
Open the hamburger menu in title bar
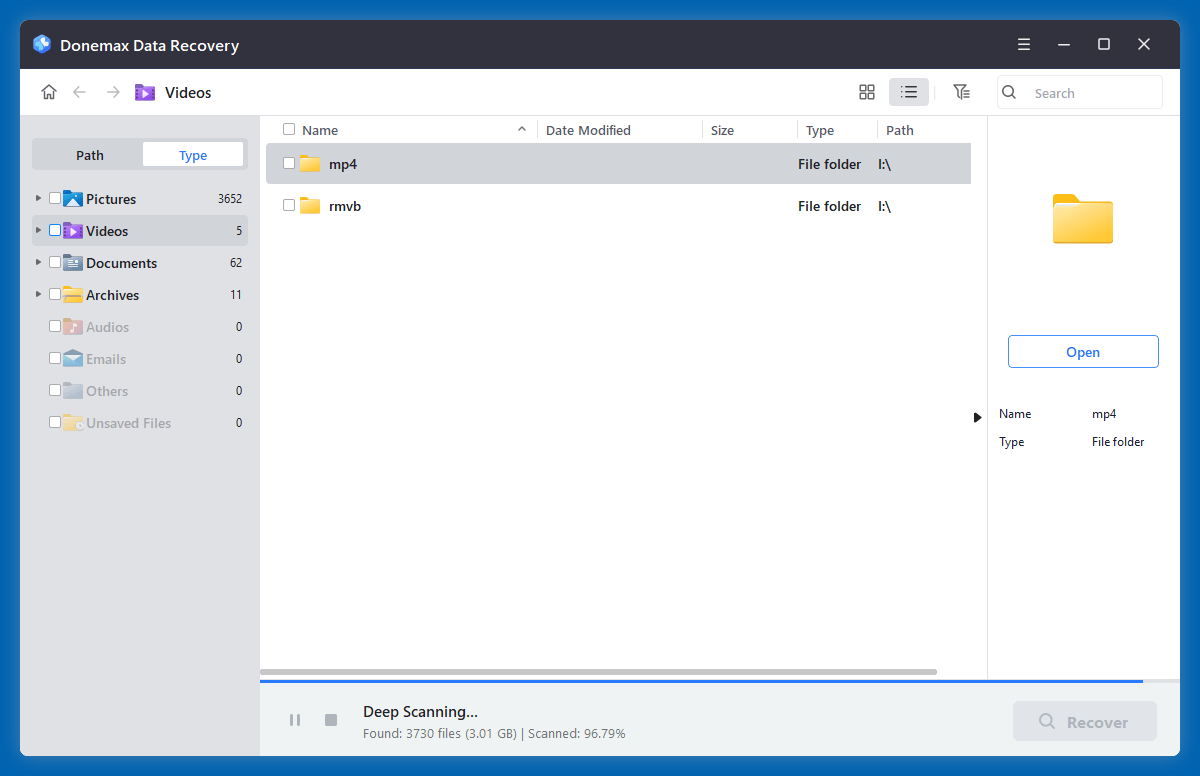click(x=1023, y=44)
